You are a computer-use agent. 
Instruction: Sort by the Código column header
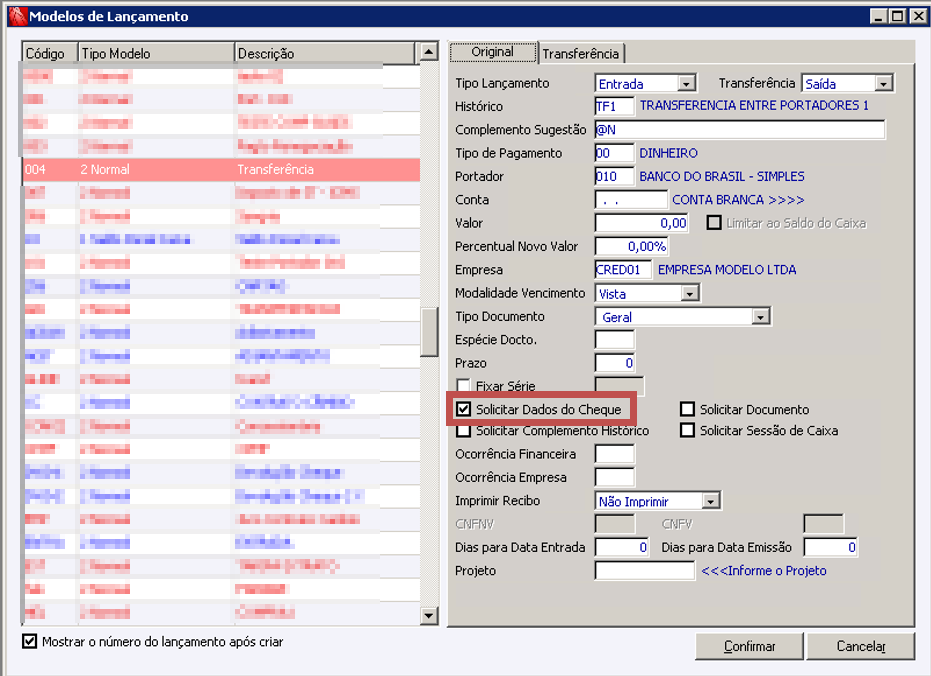(x=50, y=53)
